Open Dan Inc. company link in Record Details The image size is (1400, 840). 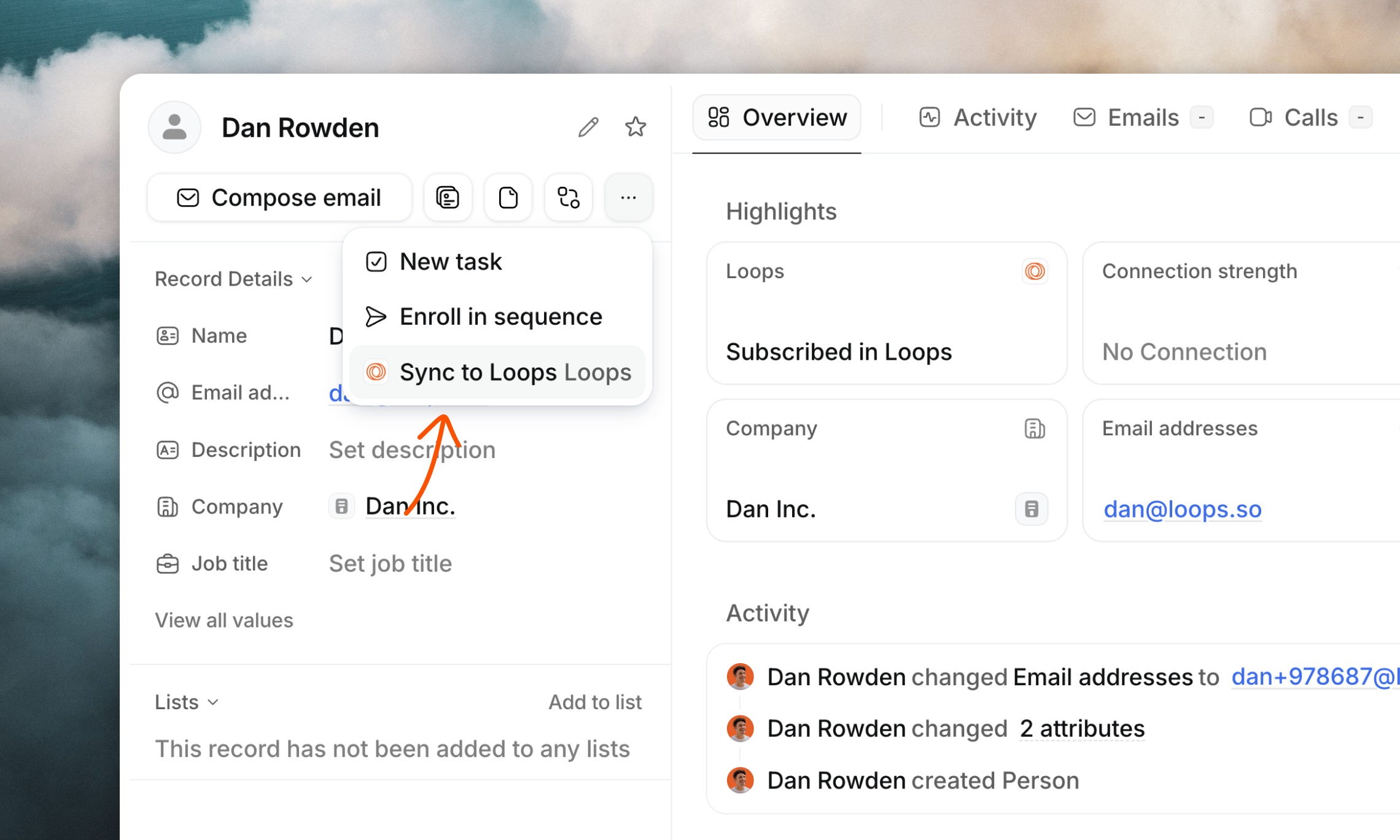[410, 506]
